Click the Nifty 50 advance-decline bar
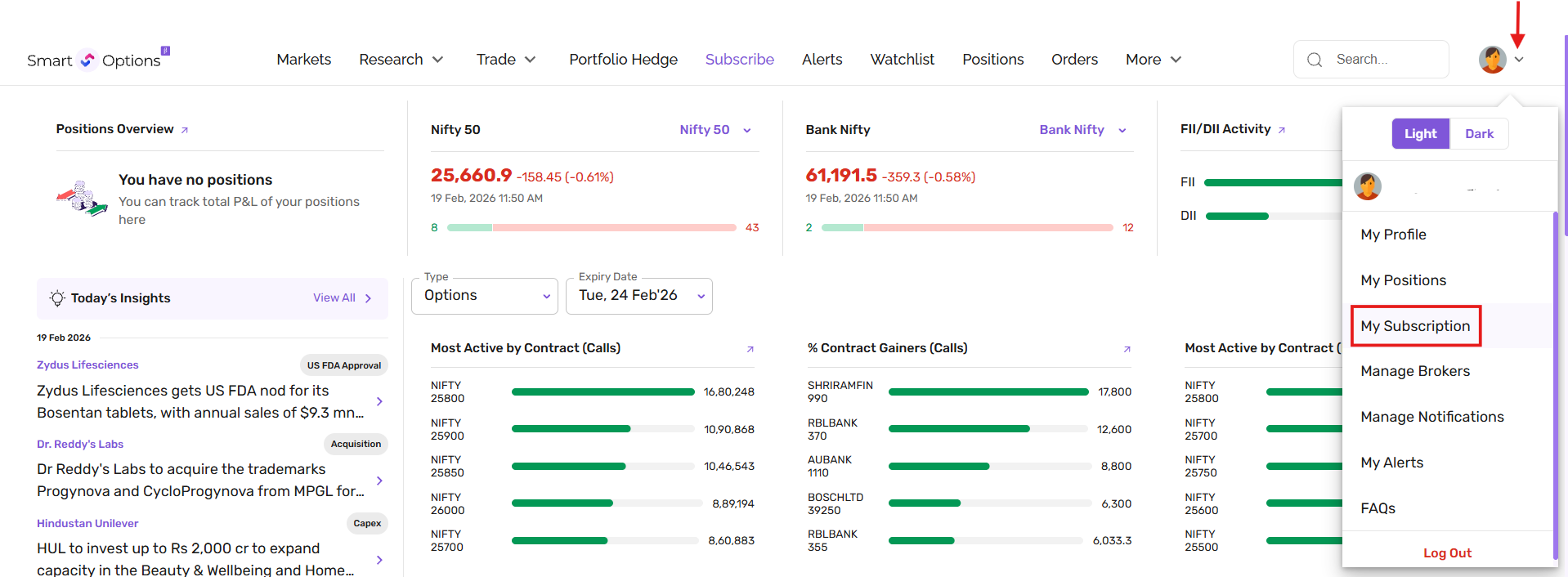 coord(592,228)
